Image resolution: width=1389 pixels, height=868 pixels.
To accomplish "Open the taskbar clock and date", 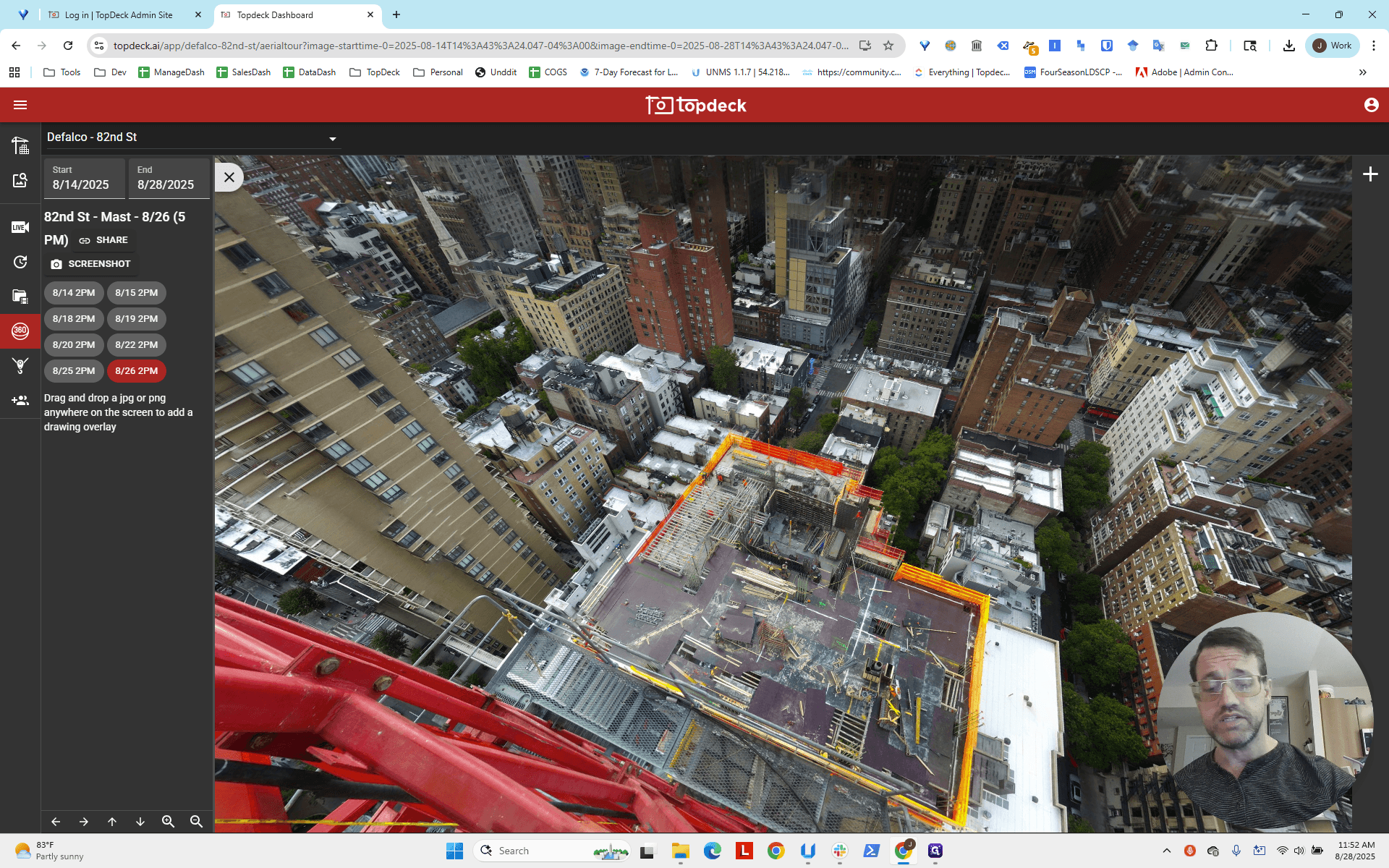I will click(1356, 851).
